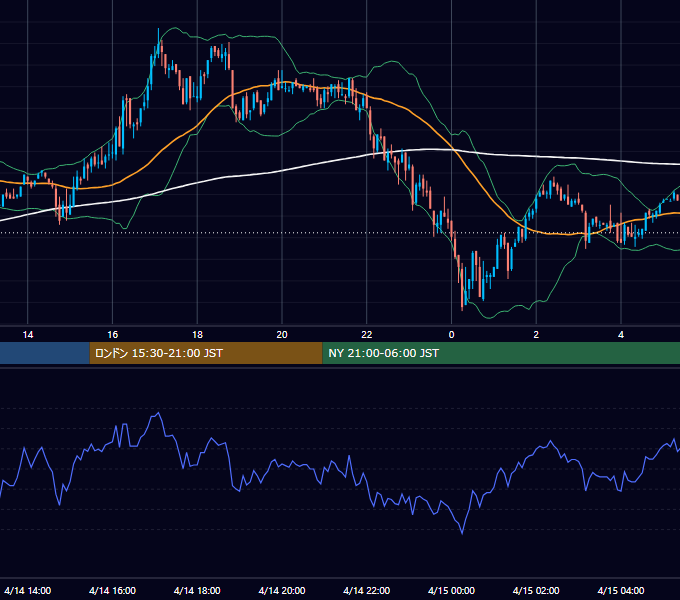Click the 4 hour label
This screenshot has height=600, width=680.
point(621,335)
